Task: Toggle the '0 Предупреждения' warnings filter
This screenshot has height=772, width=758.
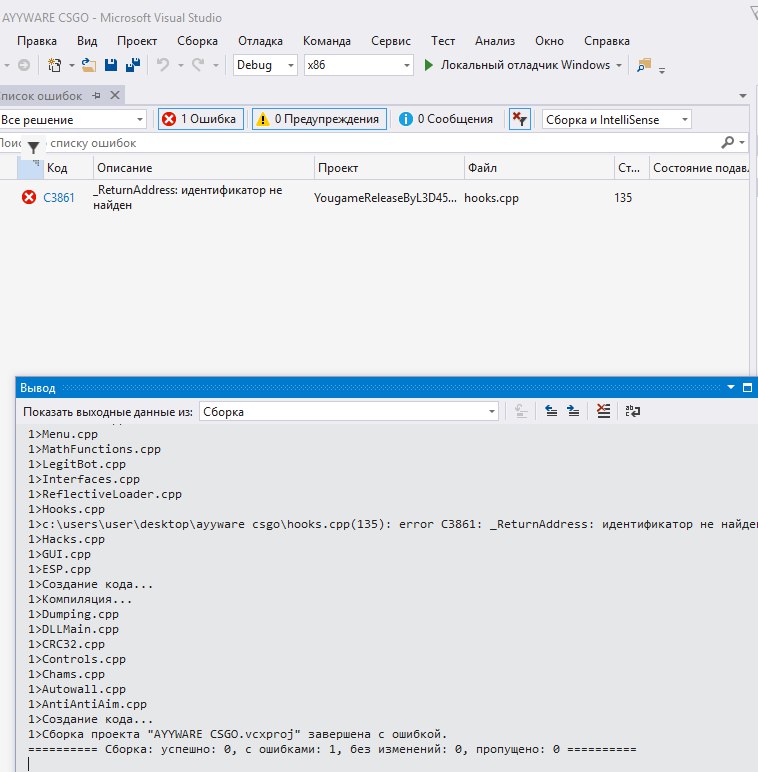Action: click(x=319, y=119)
